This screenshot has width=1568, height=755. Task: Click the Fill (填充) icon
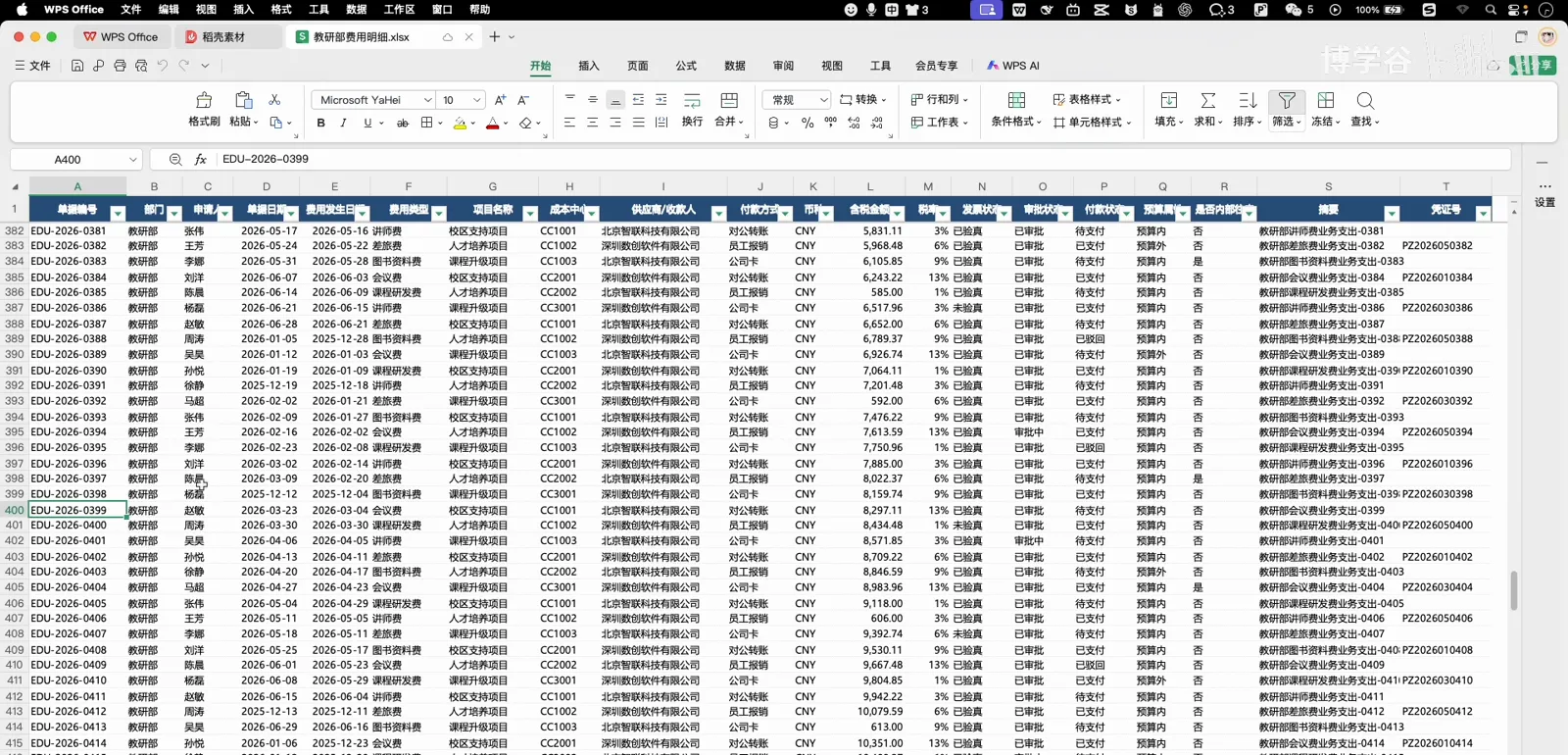[1169, 100]
